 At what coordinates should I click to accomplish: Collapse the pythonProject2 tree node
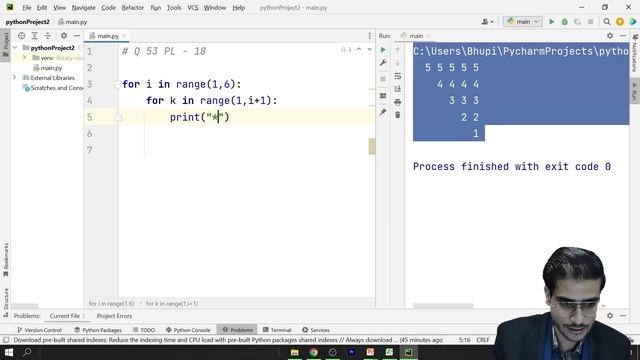pyautogui.click(x=15, y=48)
